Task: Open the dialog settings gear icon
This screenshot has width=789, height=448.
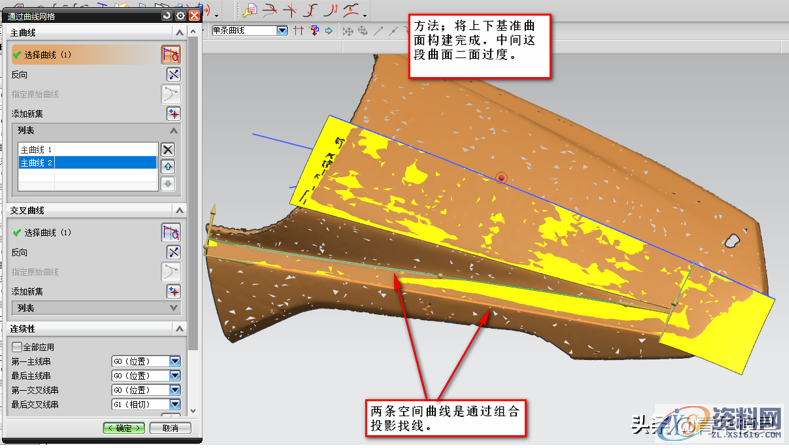Action: coord(180,15)
